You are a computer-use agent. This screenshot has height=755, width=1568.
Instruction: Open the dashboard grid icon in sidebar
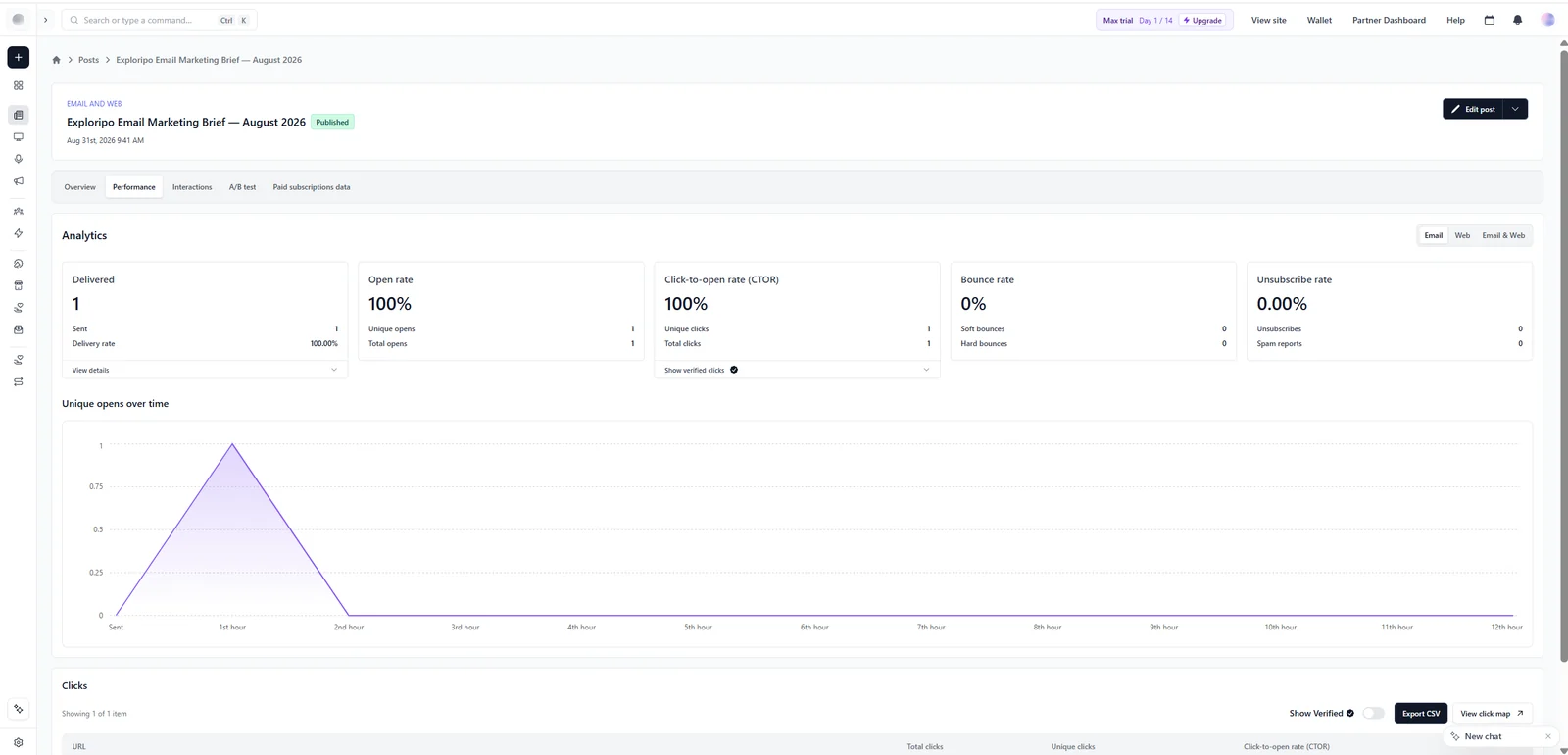[x=18, y=85]
